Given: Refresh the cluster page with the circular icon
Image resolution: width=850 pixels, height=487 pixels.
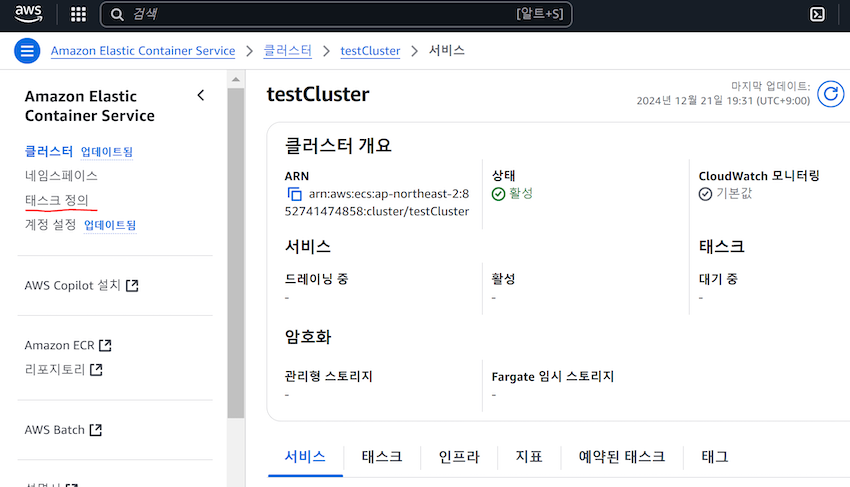Looking at the screenshot, I should pyautogui.click(x=830, y=94).
